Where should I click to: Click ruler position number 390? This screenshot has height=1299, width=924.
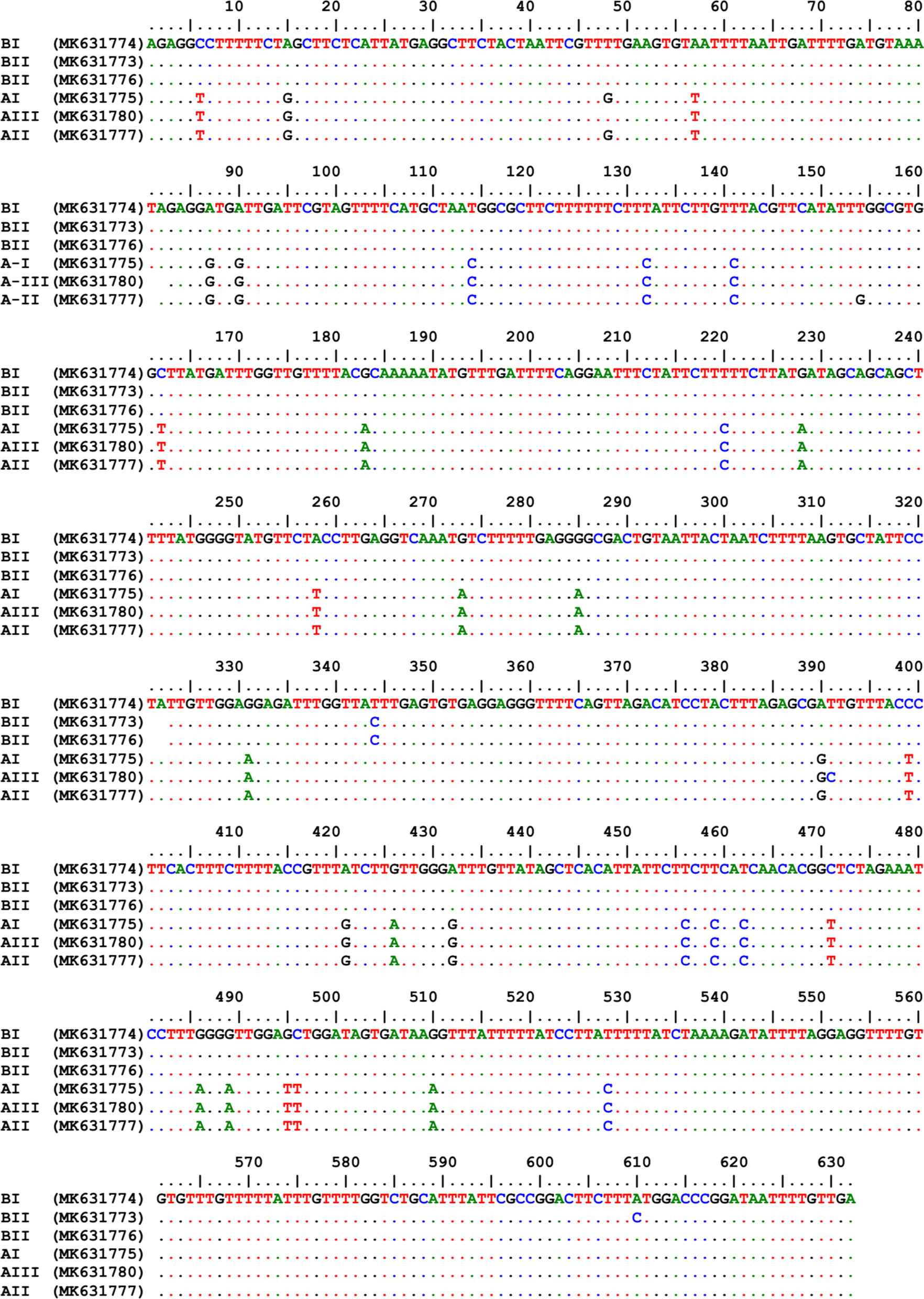tap(811, 666)
